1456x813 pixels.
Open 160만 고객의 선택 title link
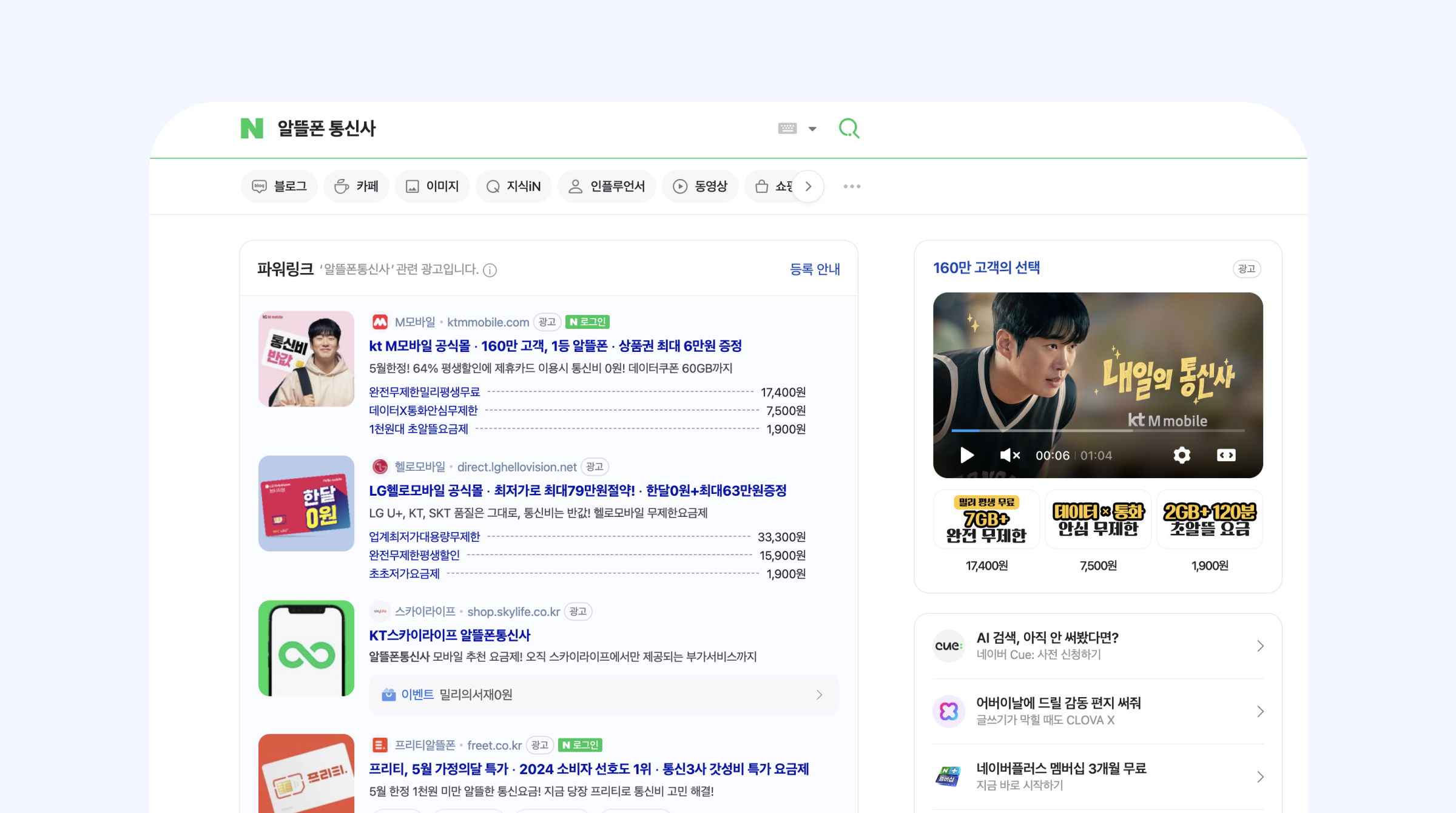click(986, 268)
